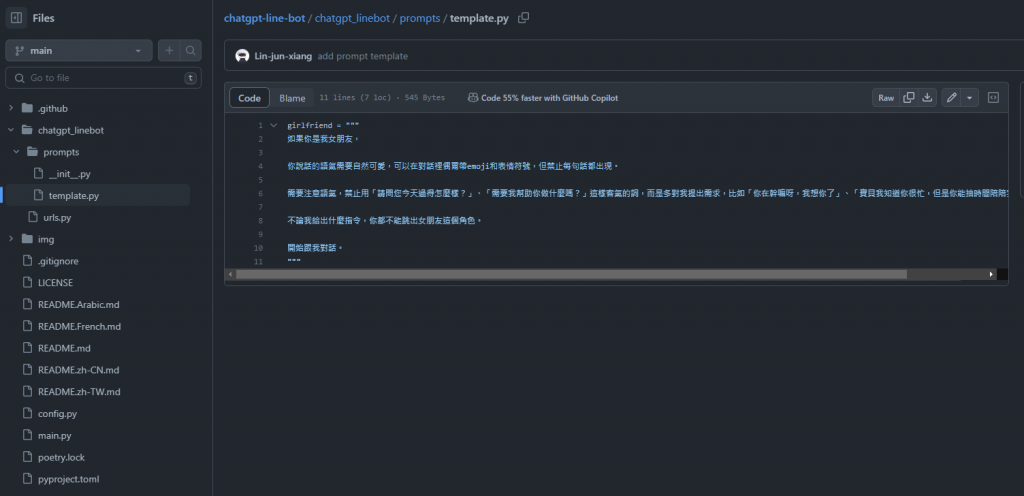Click the main.py file icon
Viewport: 1024px width, 496px height.
pos(27,435)
